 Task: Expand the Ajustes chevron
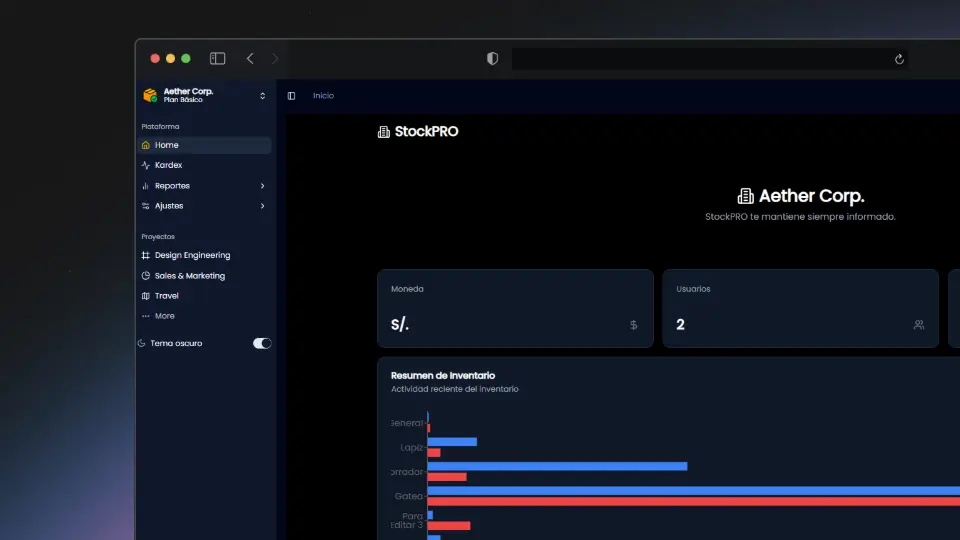263,206
